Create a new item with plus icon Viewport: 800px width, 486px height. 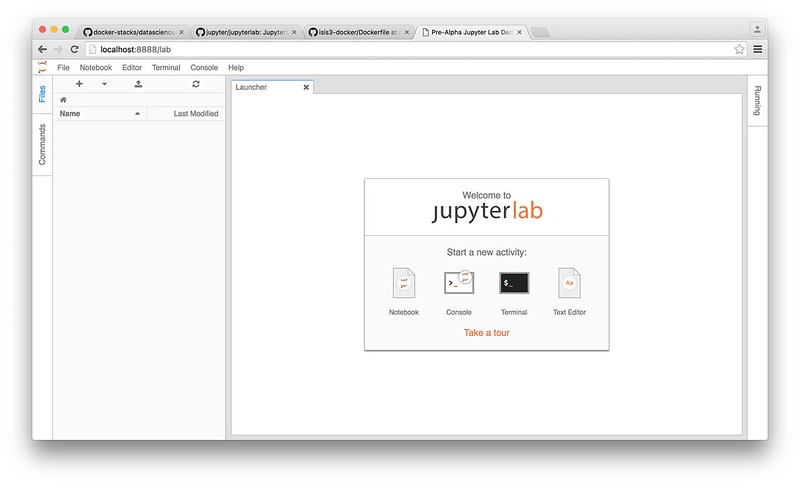(79, 84)
